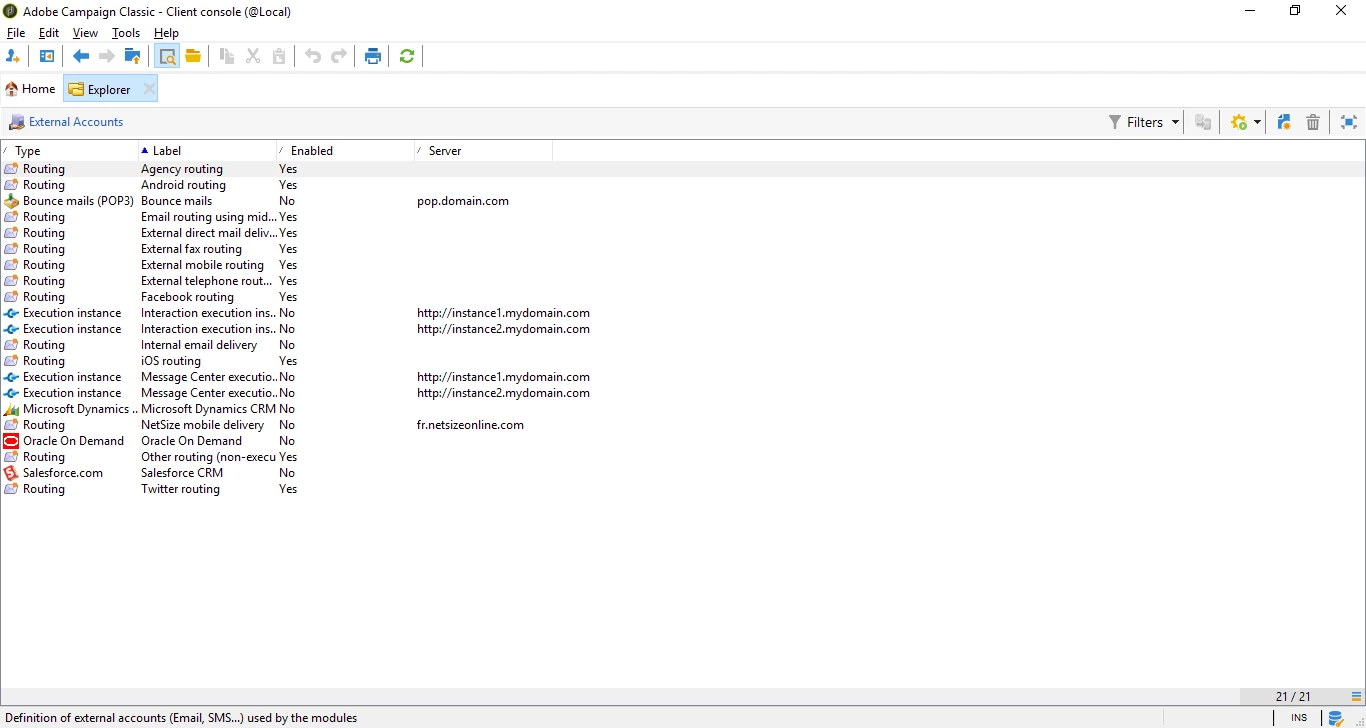Create a new external account icon

coord(1284,122)
